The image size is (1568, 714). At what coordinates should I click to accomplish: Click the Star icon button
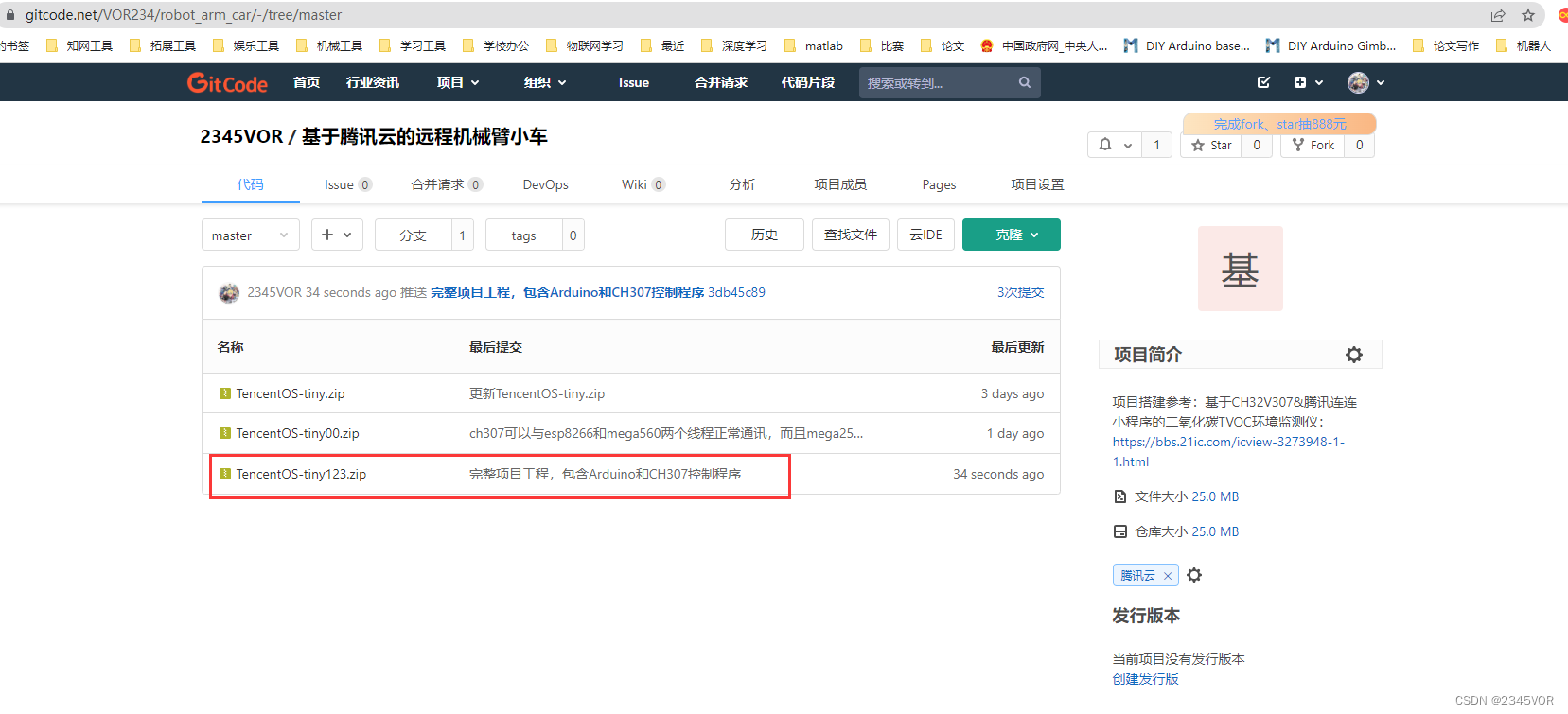(1211, 145)
